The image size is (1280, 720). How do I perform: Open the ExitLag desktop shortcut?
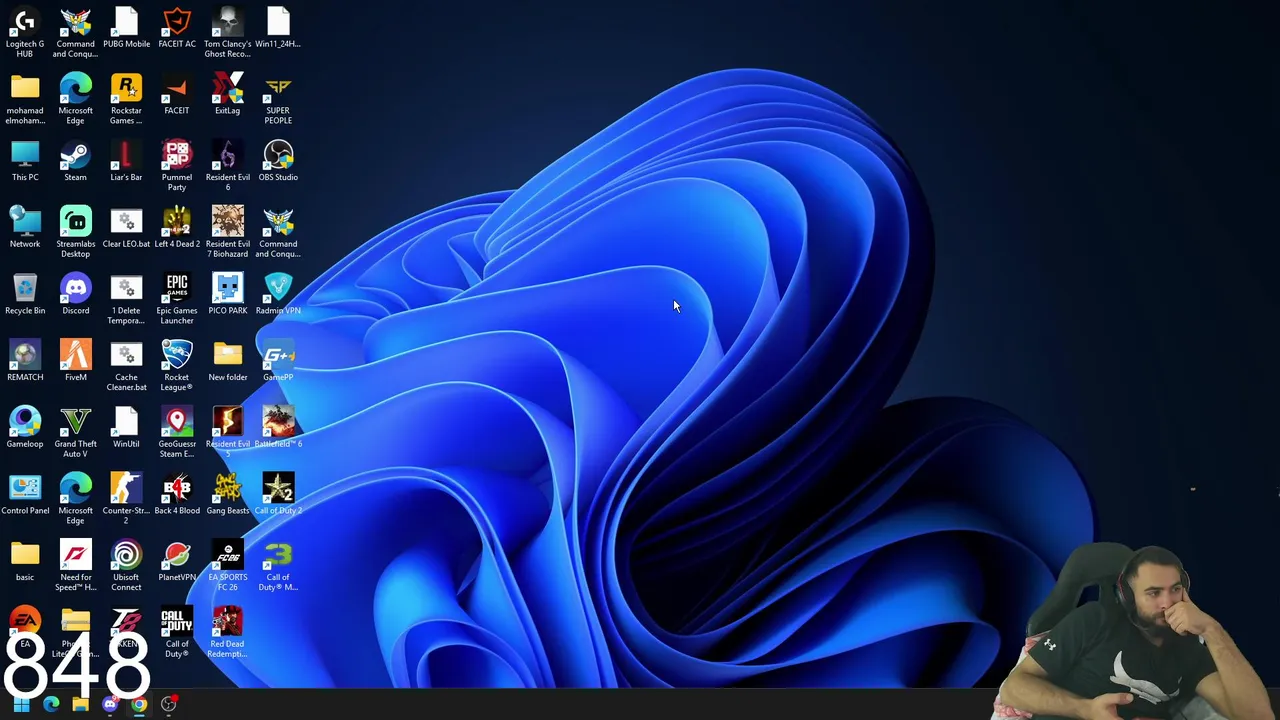(228, 94)
